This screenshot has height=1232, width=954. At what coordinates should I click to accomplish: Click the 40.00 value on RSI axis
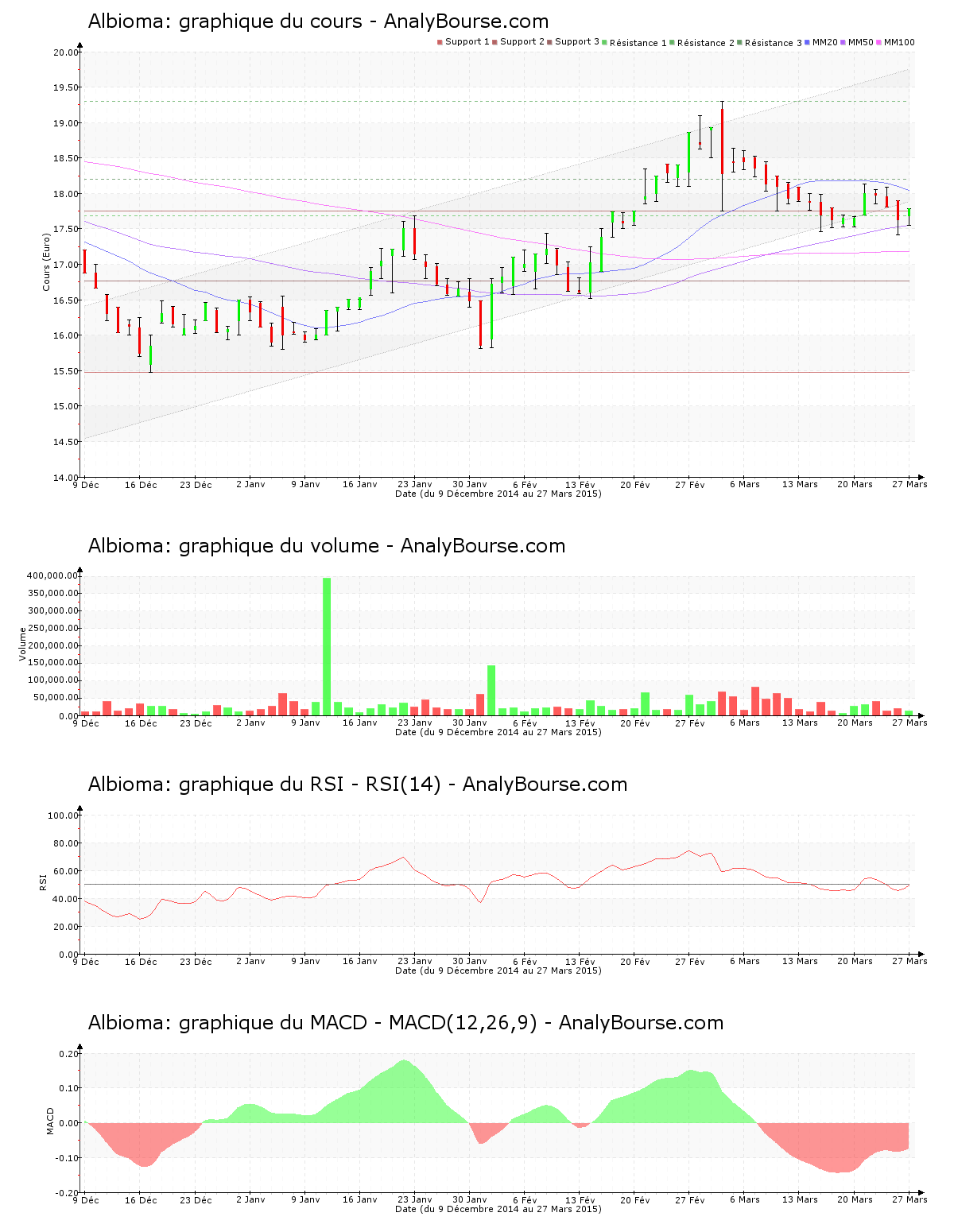[x=66, y=899]
